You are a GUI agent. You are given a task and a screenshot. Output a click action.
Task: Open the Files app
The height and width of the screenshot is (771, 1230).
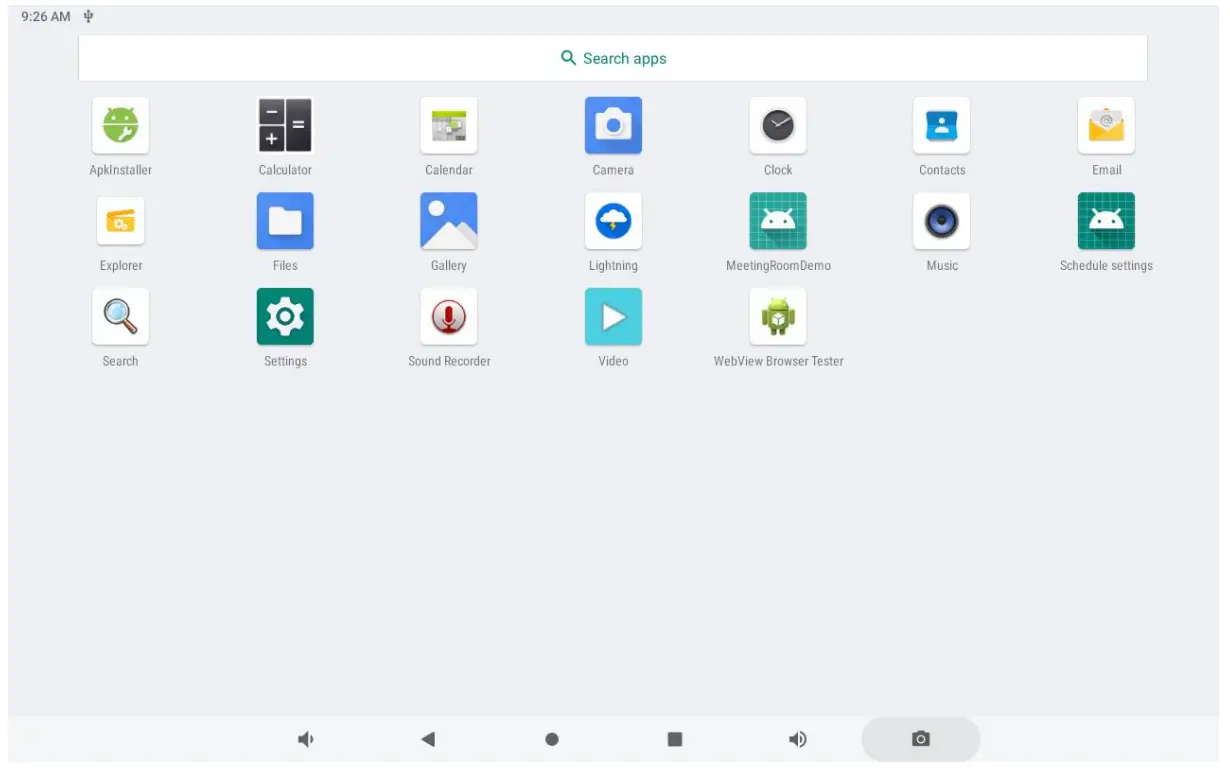tap(285, 221)
